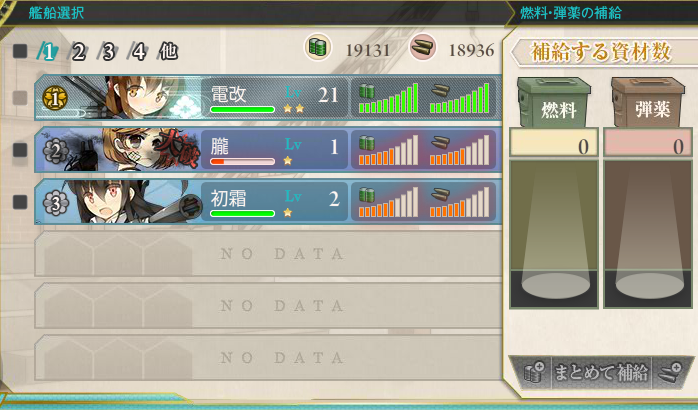698x410 pixels.
Task: Click the fuel drum icon beside 19131
Action: 318,47
